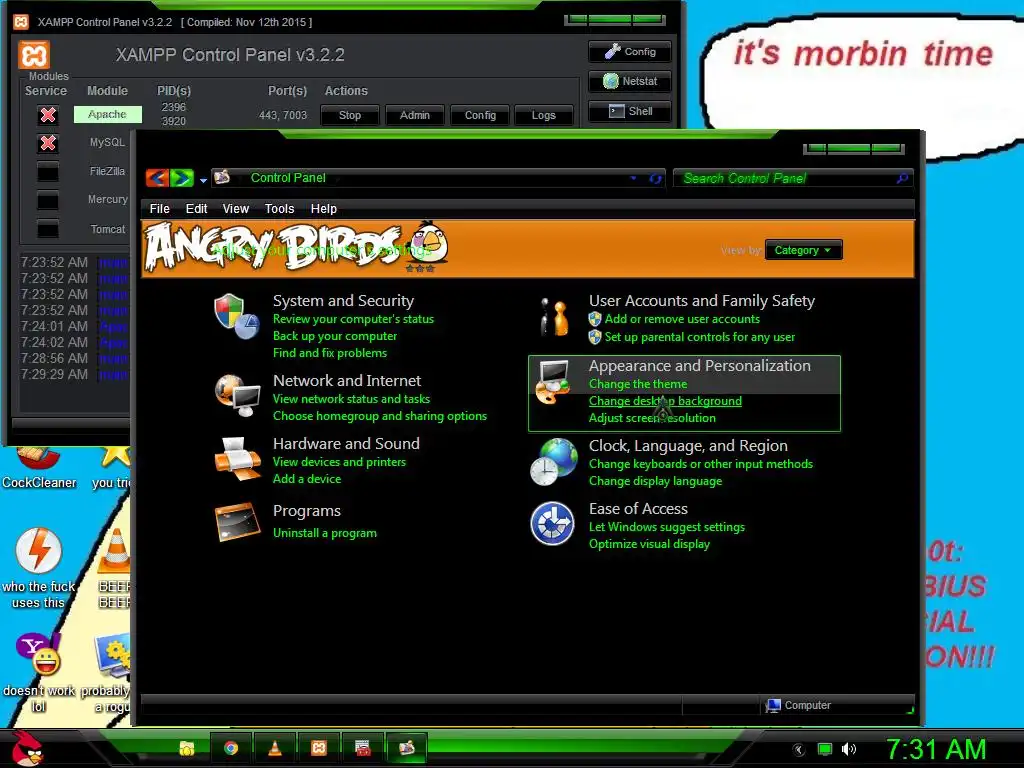The height and width of the screenshot is (768, 1024).
Task: Click the '7:29:29 AM' log entry in XAMPP
Action: tap(54, 374)
